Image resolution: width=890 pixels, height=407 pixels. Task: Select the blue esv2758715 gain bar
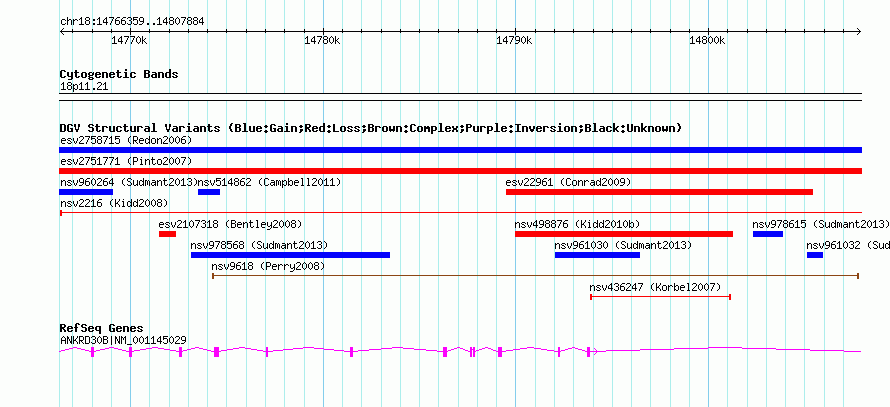pos(460,150)
